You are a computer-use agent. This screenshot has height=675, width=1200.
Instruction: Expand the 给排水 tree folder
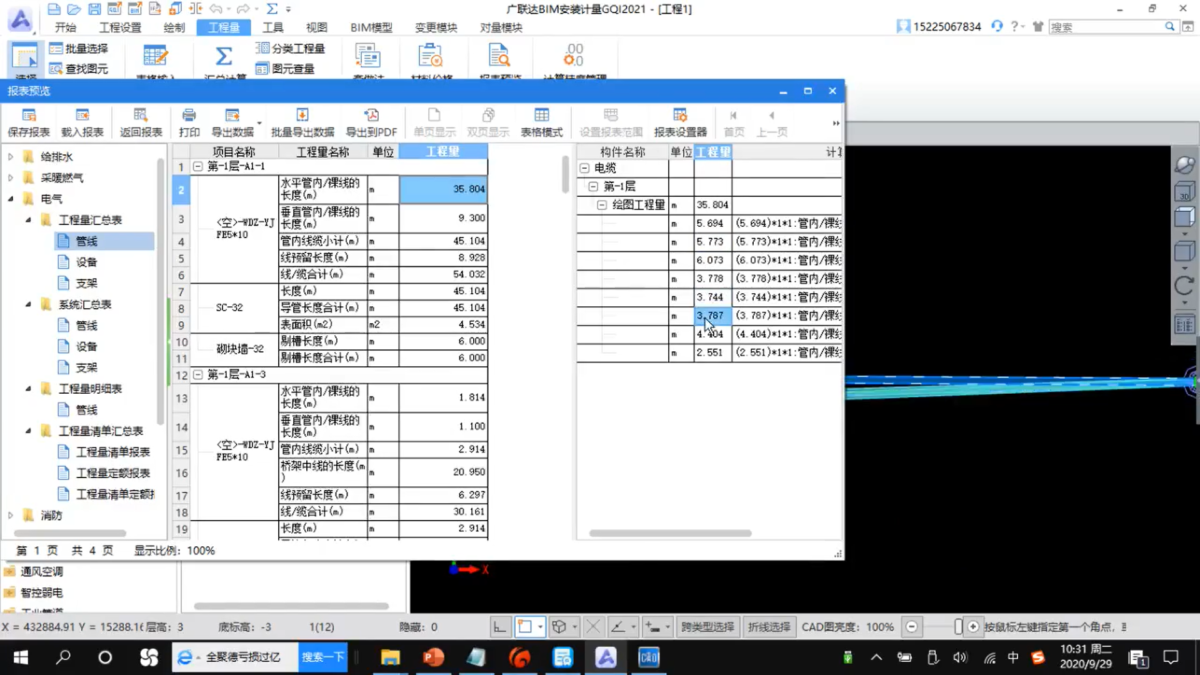click(11, 157)
